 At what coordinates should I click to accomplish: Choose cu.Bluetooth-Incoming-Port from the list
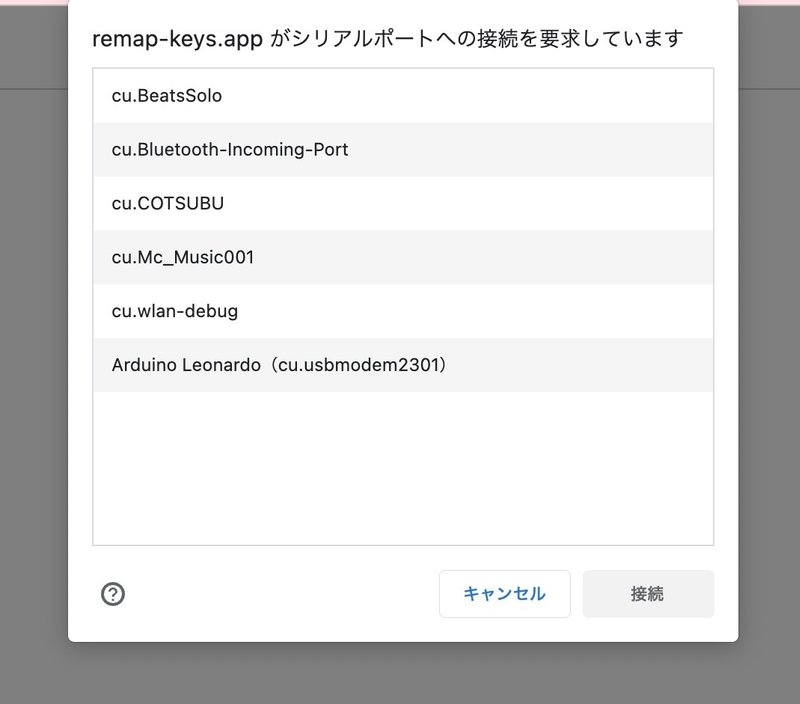click(x=403, y=149)
